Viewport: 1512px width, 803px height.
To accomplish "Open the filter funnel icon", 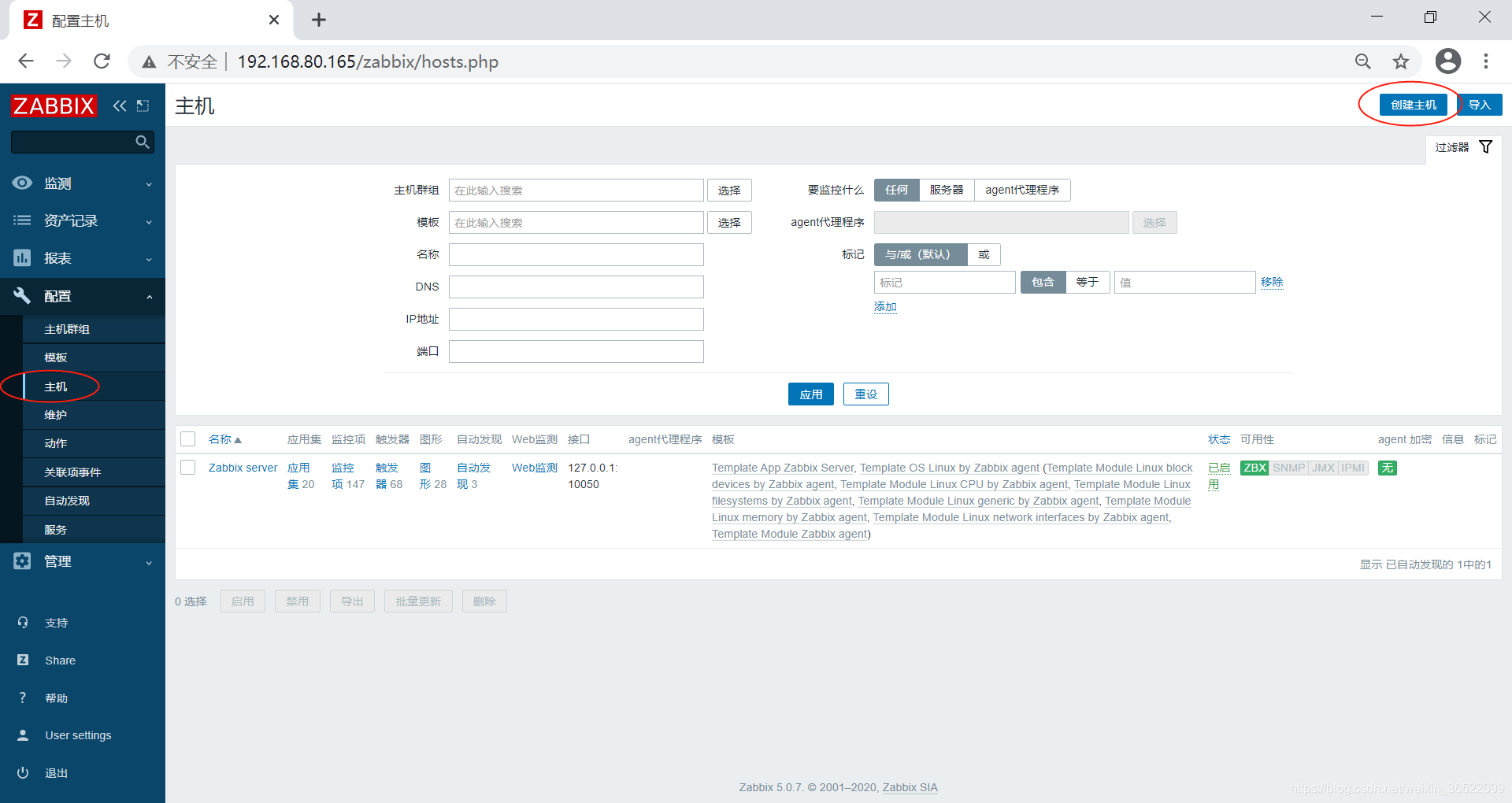I will tap(1486, 147).
